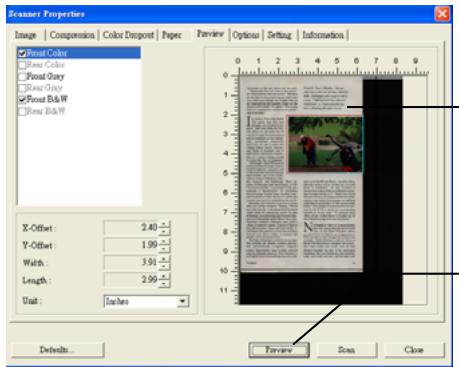The image size is (459, 367).
Task: Open the Information tab
Action: [323, 35]
